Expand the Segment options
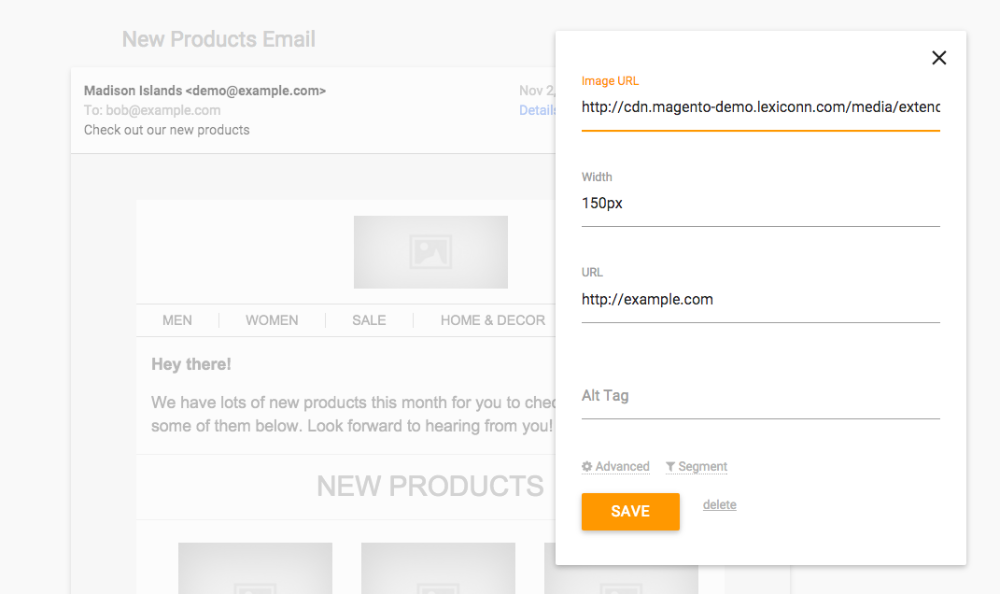1000x594 pixels. coord(702,467)
